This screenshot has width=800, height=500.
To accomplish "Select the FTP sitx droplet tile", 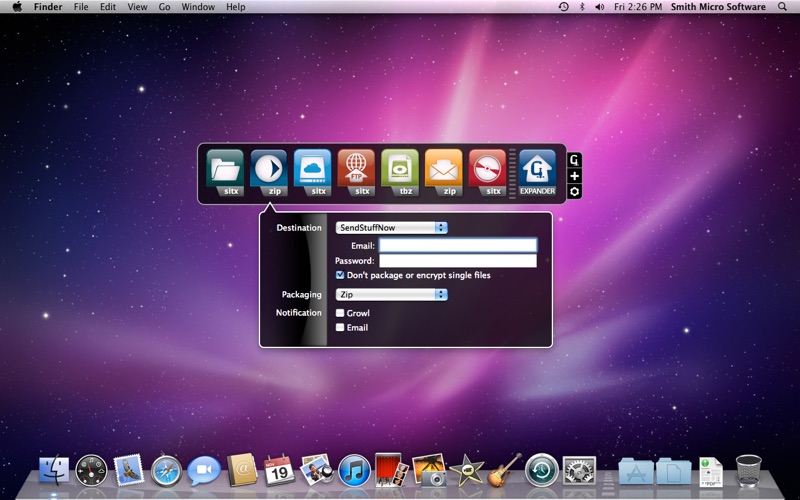I will tap(356, 172).
